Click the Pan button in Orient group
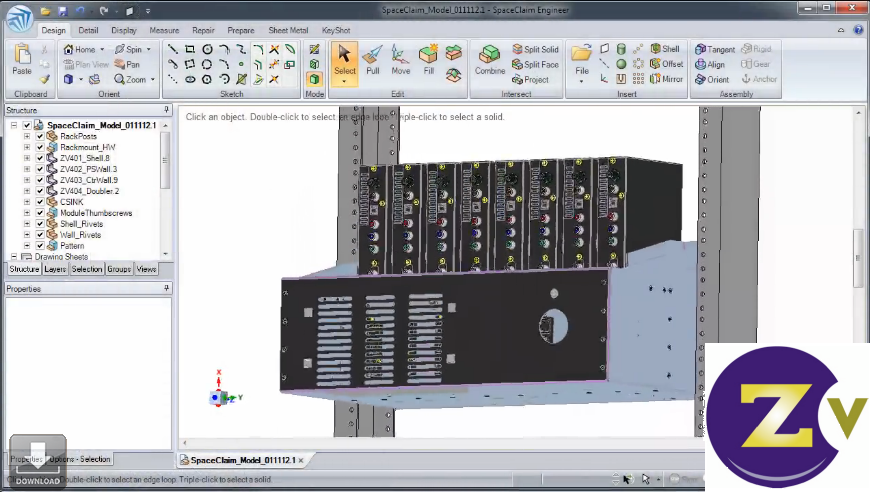 (x=127, y=64)
